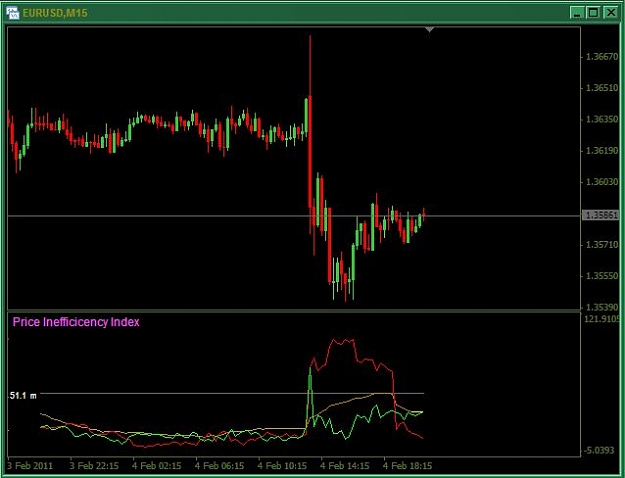Click the 1.35710 price scale value
This screenshot has width=625, height=478.
pyautogui.click(x=602, y=244)
